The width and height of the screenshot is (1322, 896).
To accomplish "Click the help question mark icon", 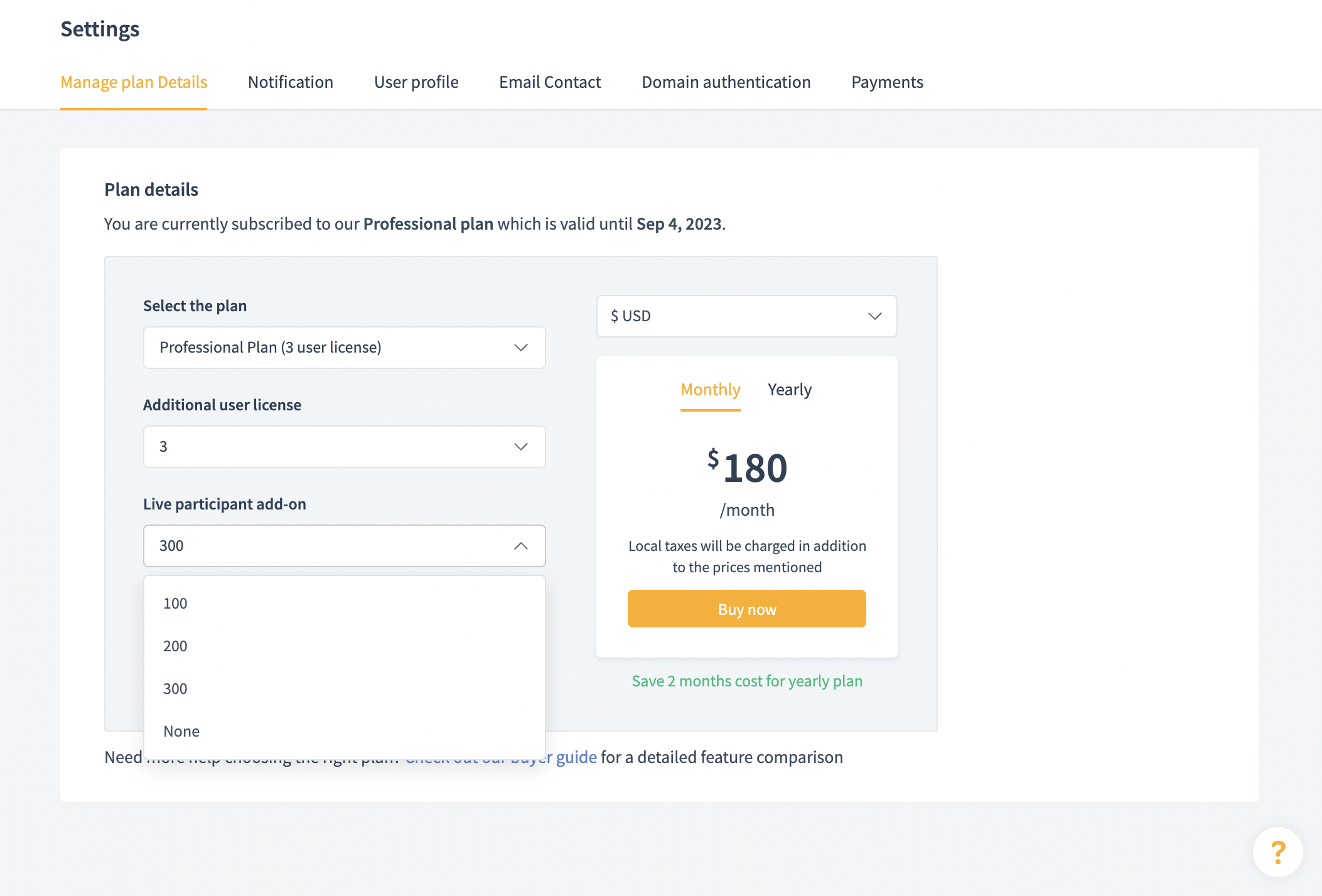I will [x=1277, y=852].
